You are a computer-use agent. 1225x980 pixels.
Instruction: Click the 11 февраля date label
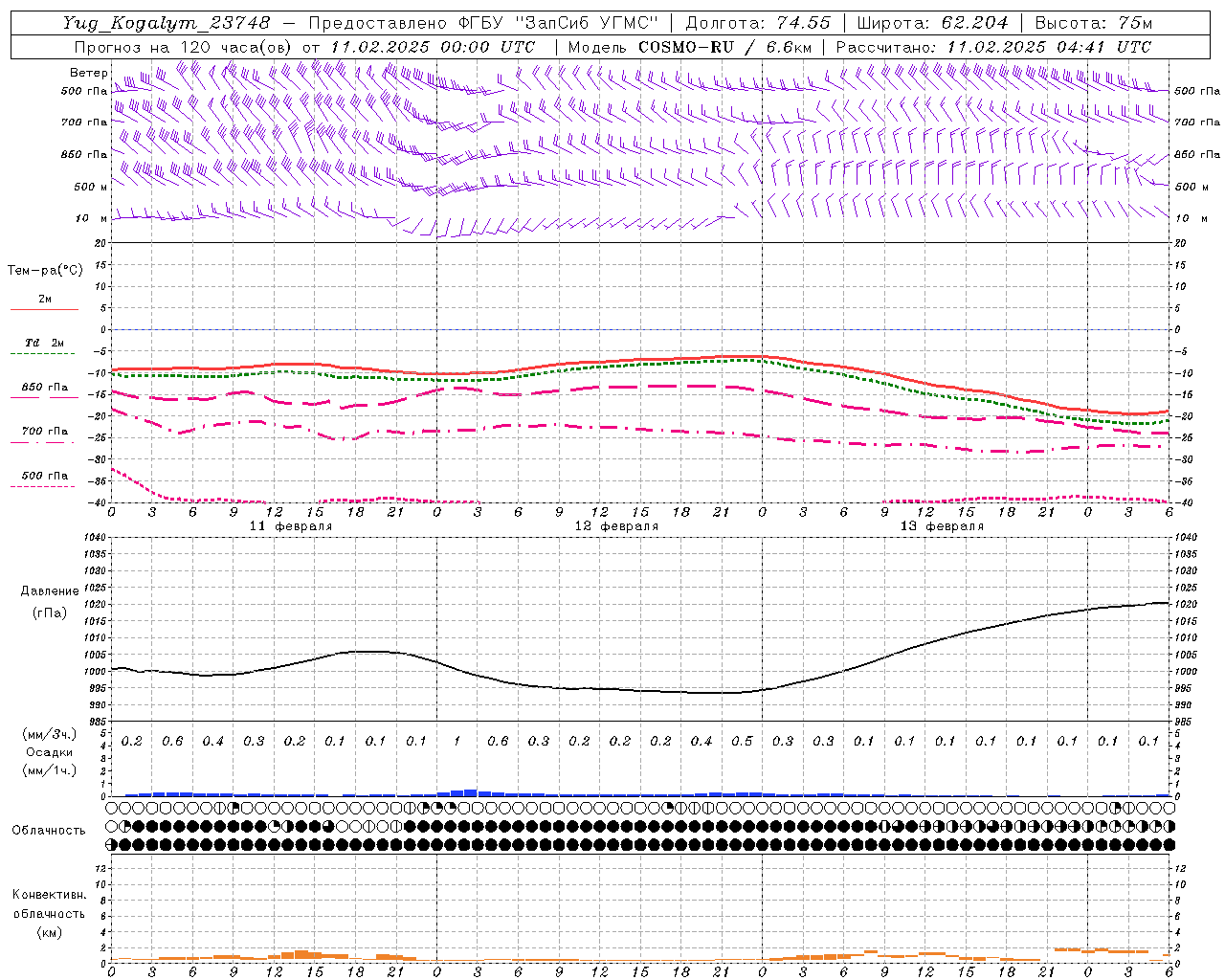pos(291,526)
